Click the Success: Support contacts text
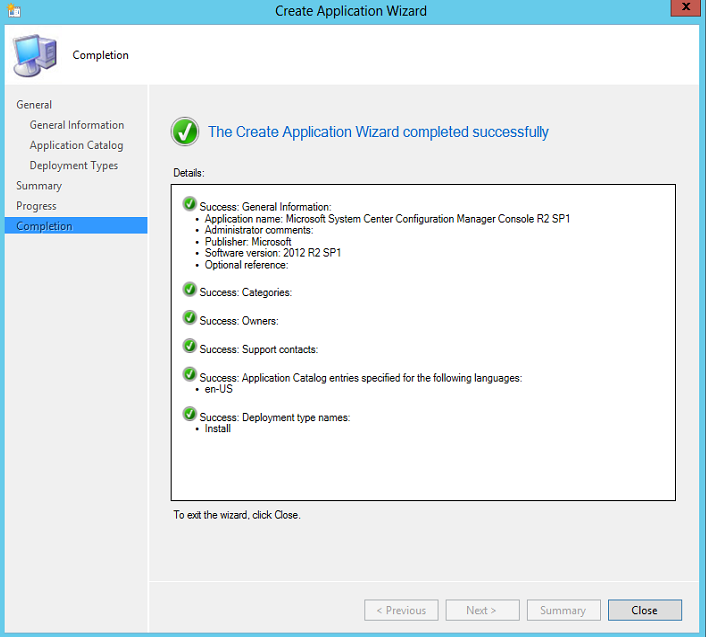The image size is (706, 637). coord(258,349)
